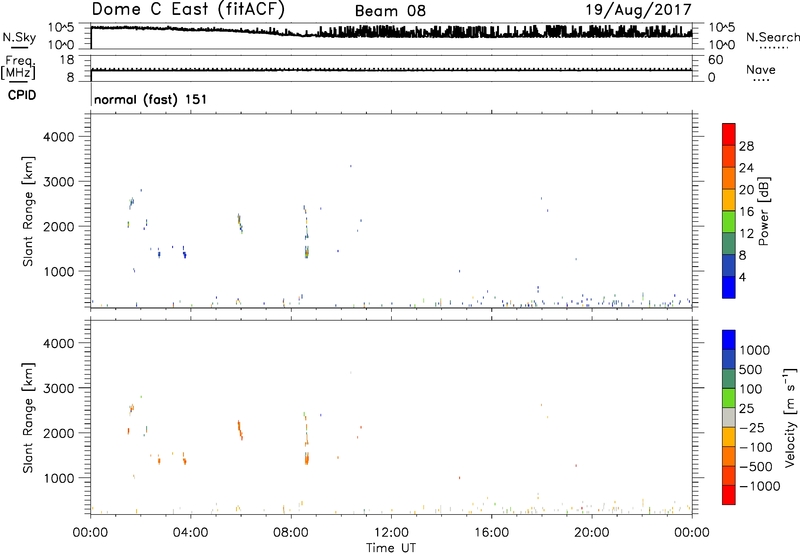Click the "16" power color bar label

pyautogui.click(x=746, y=212)
